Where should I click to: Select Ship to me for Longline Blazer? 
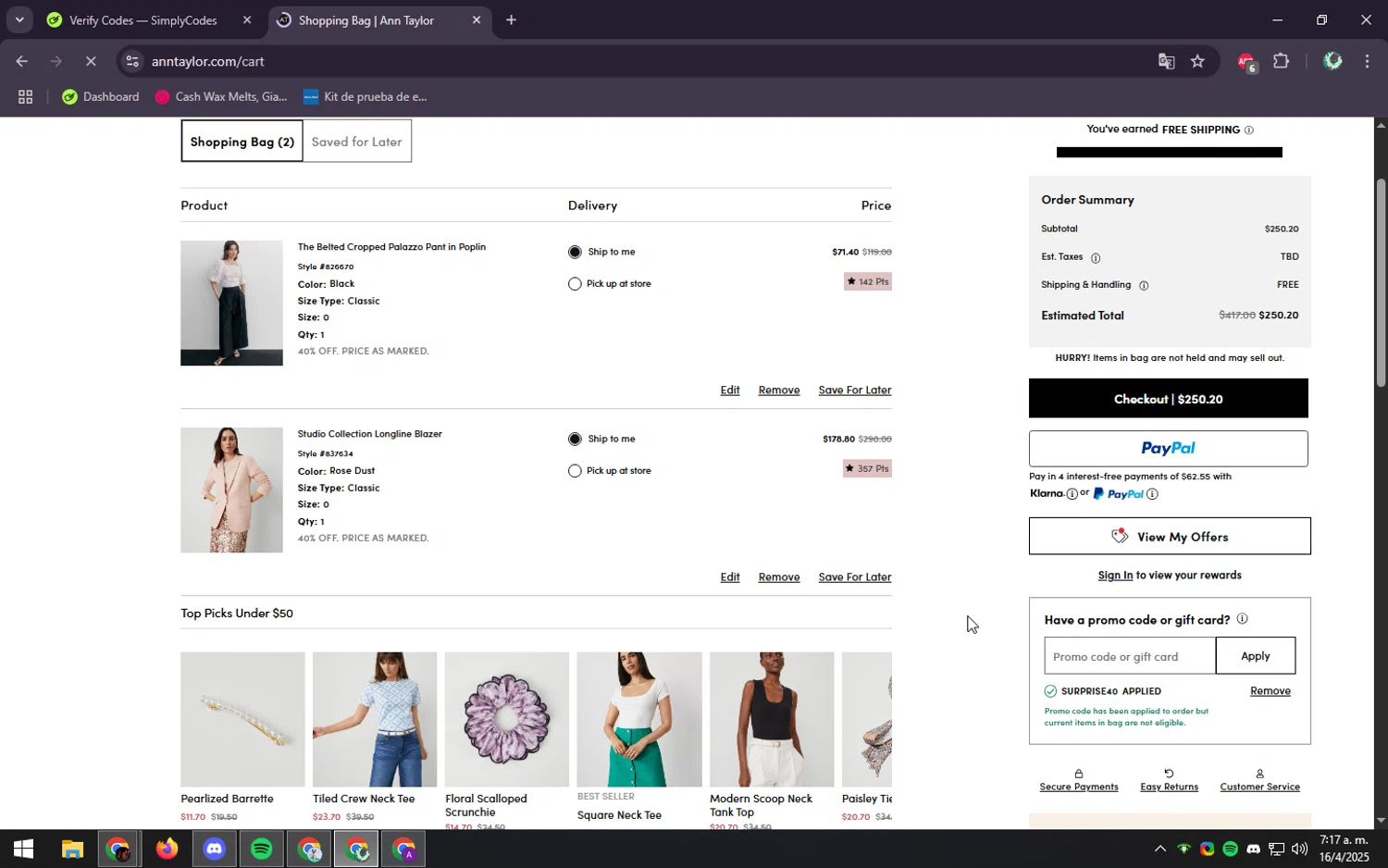pos(575,439)
